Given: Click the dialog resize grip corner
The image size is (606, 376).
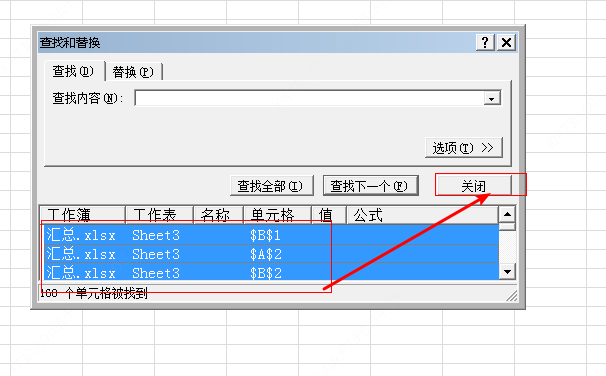Looking at the screenshot, I should coord(512,296).
